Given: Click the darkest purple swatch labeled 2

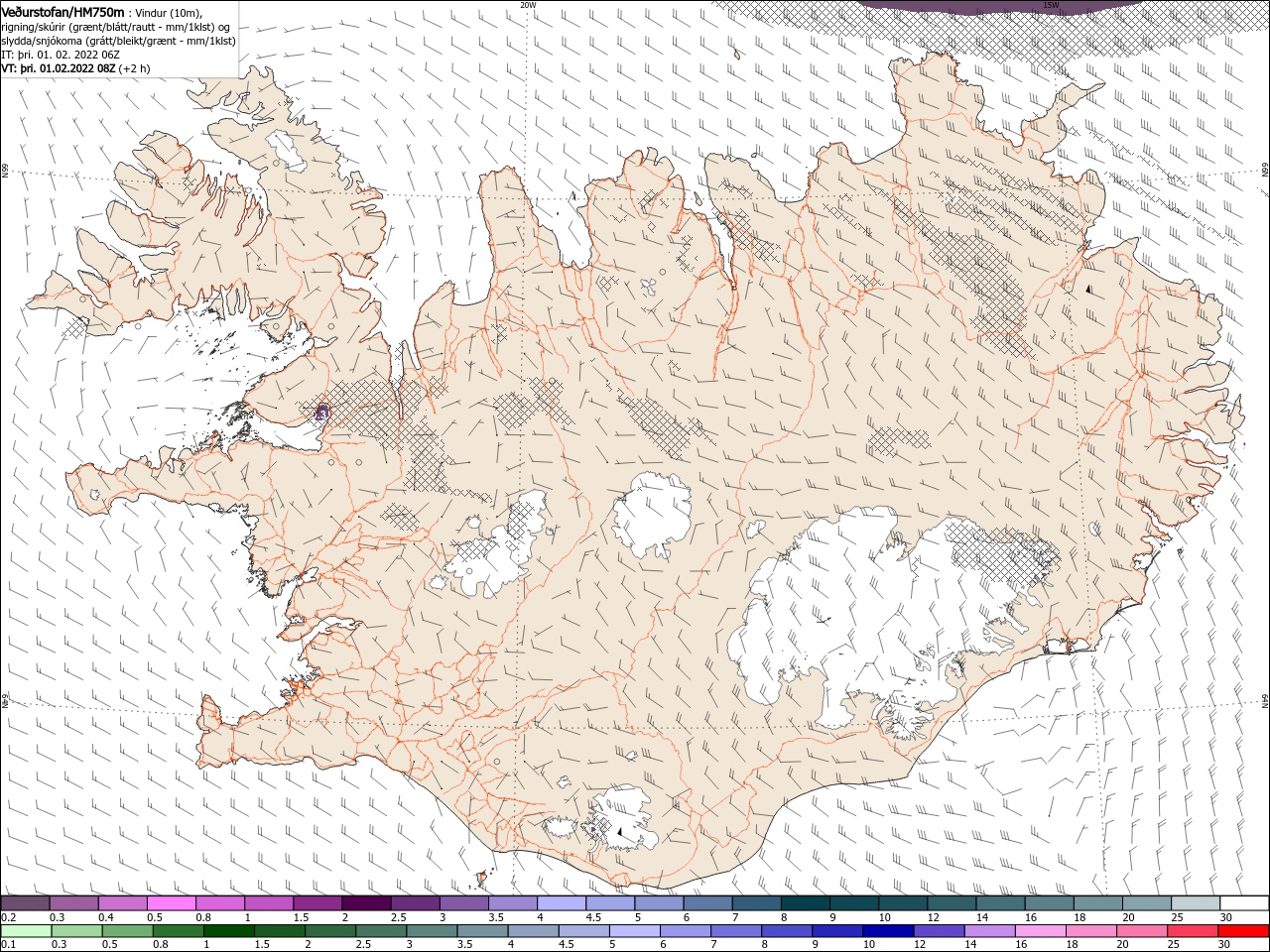Looking at the screenshot, I should tap(366, 903).
